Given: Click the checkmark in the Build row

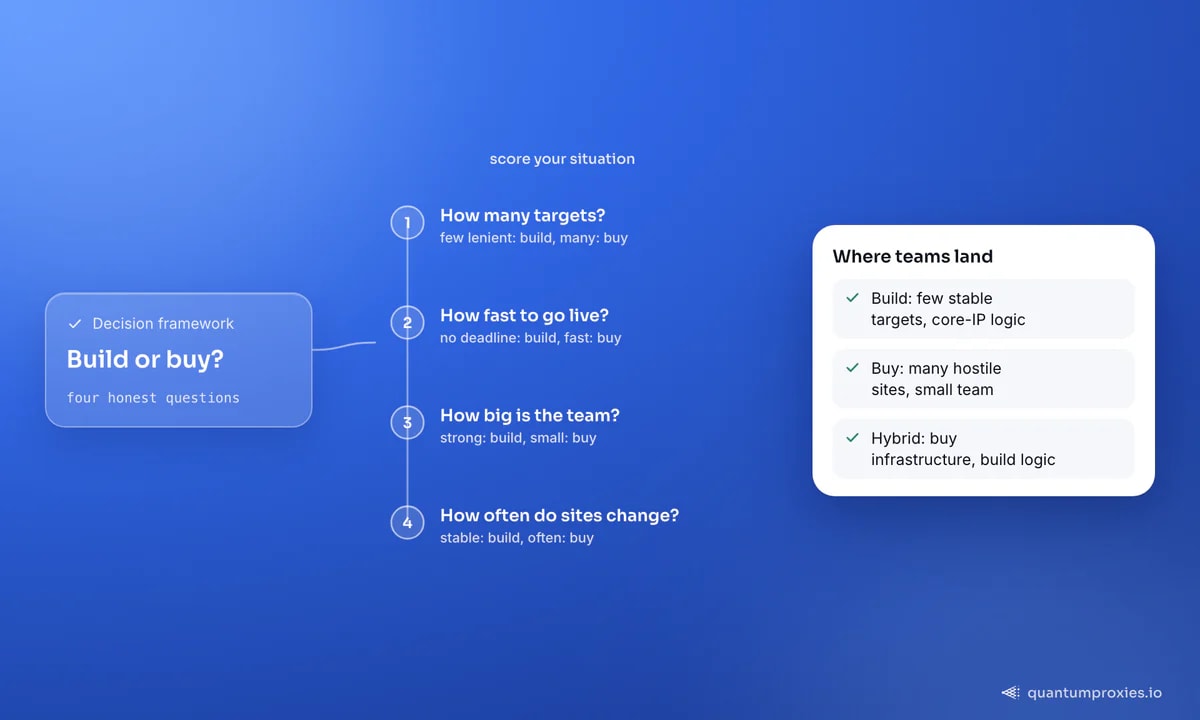Looking at the screenshot, I should click(853, 298).
